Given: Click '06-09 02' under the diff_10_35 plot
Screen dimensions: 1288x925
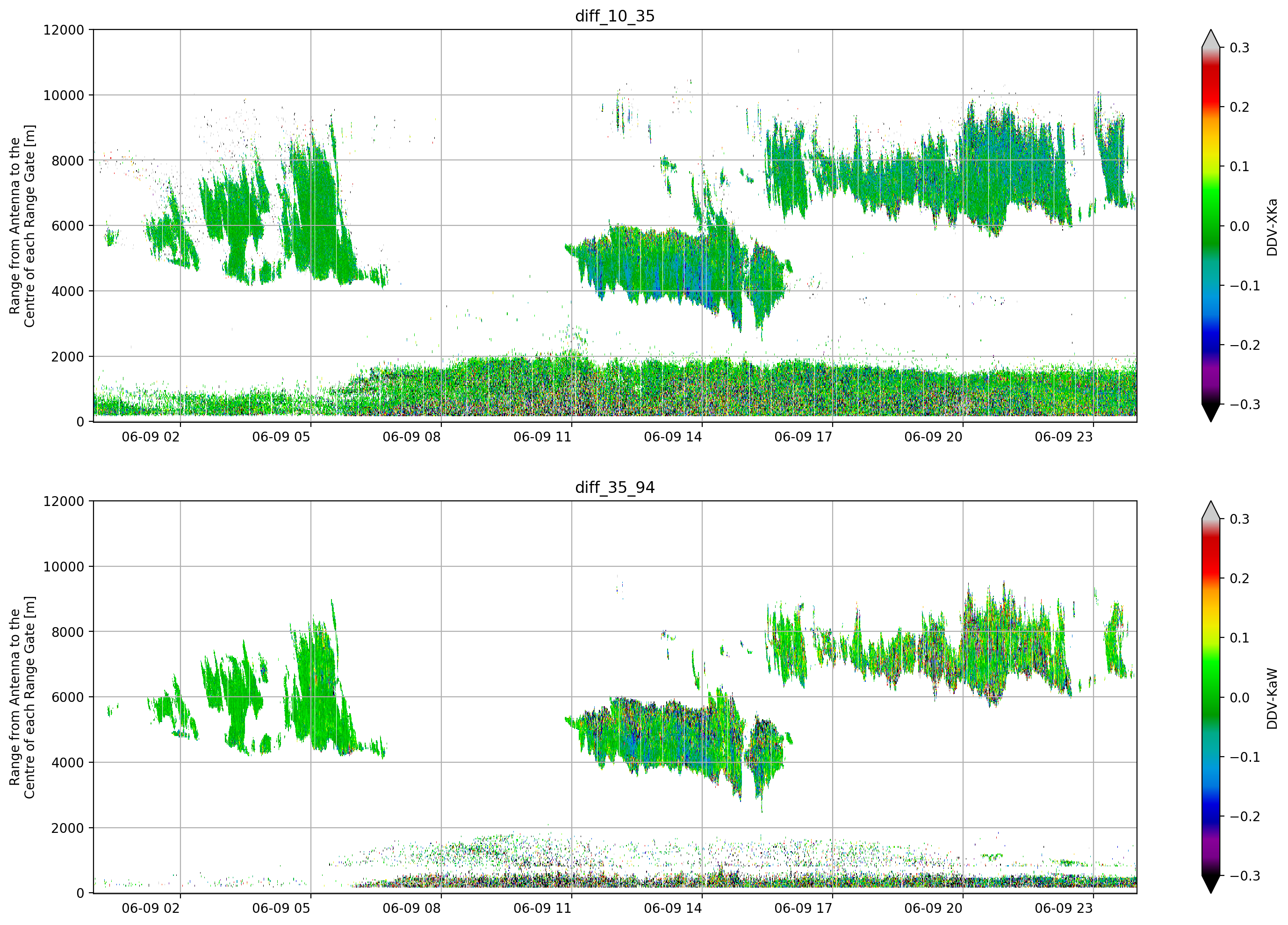Looking at the screenshot, I should tap(151, 437).
